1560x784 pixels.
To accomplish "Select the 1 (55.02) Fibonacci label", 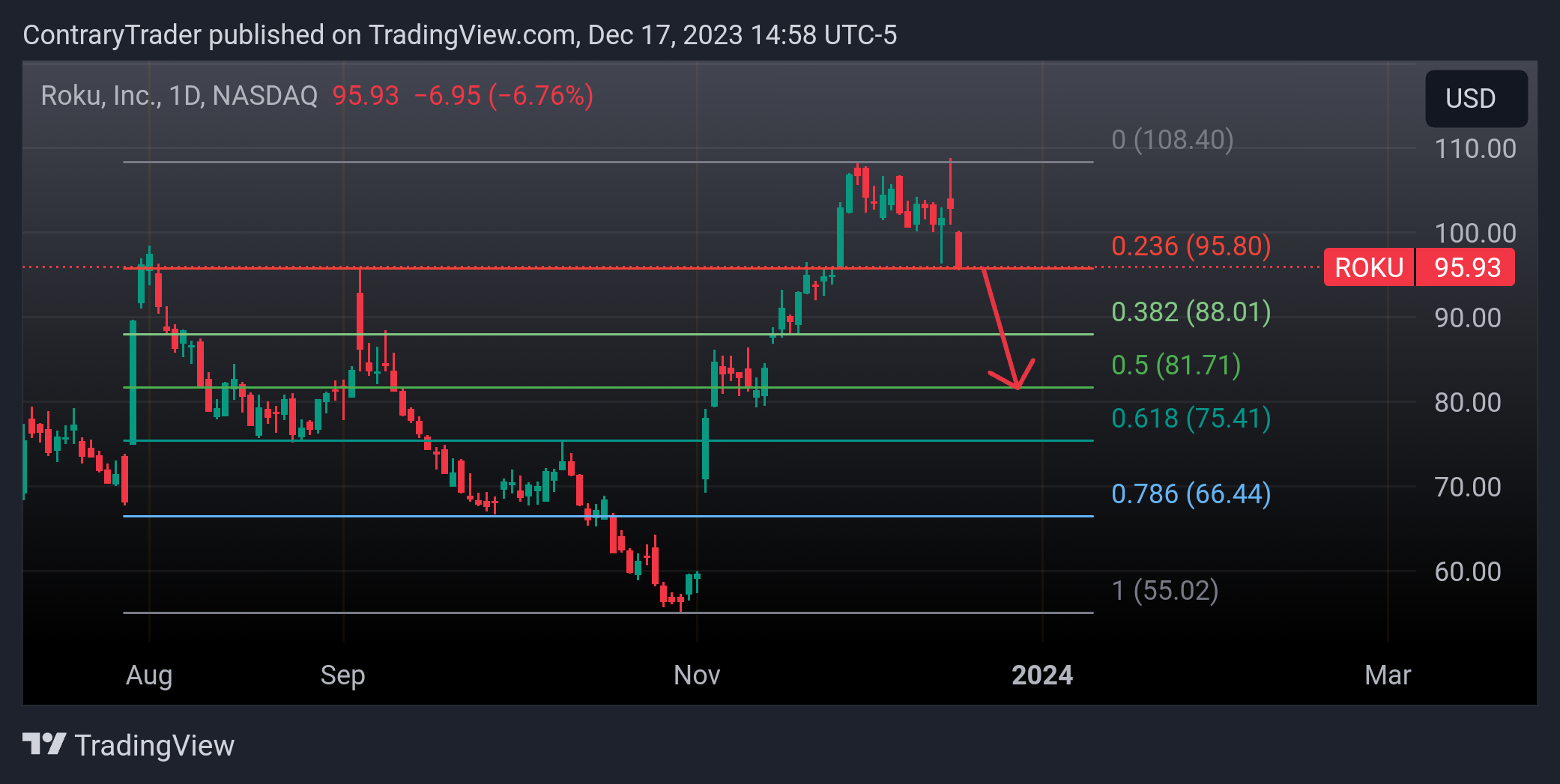I will pyautogui.click(x=1165, y=590).
